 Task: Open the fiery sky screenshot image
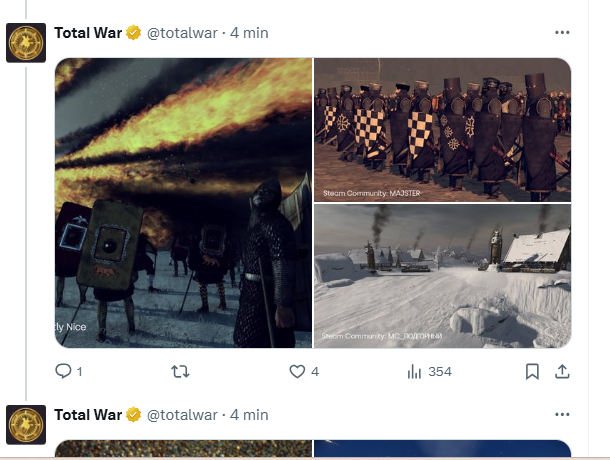point(183,203)
